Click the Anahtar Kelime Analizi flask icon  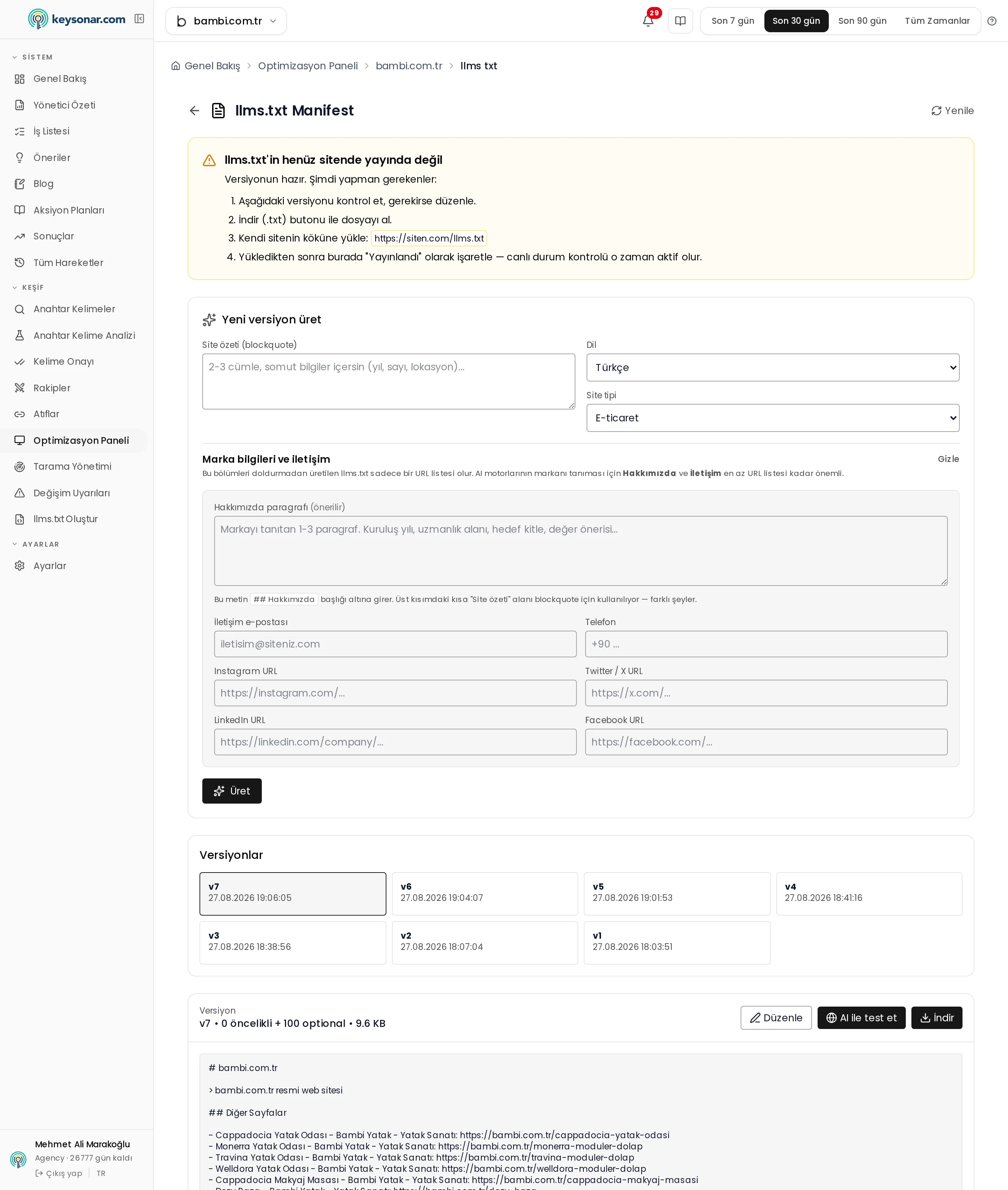(20, 335)
